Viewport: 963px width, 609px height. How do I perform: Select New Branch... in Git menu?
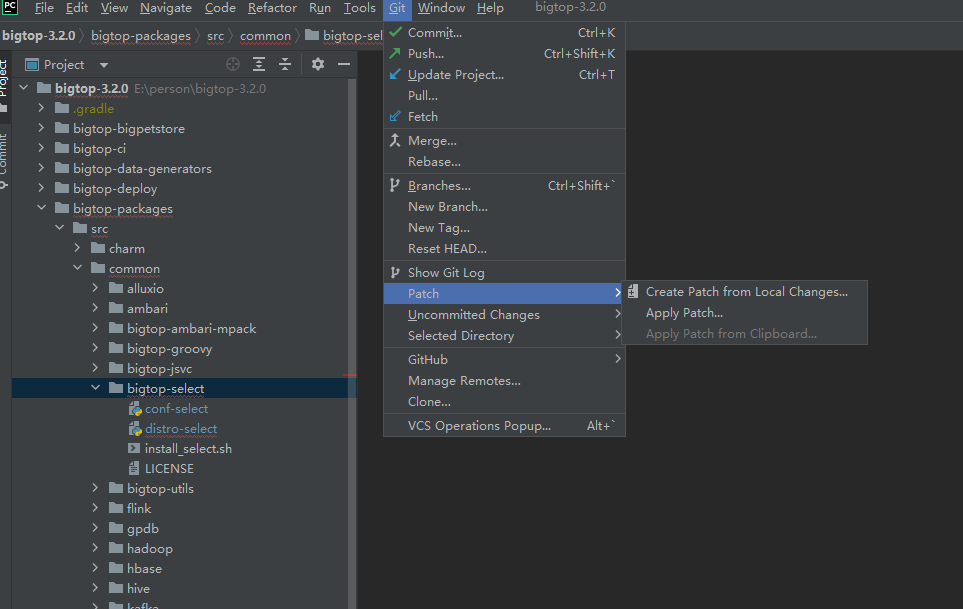click(504, 206)
